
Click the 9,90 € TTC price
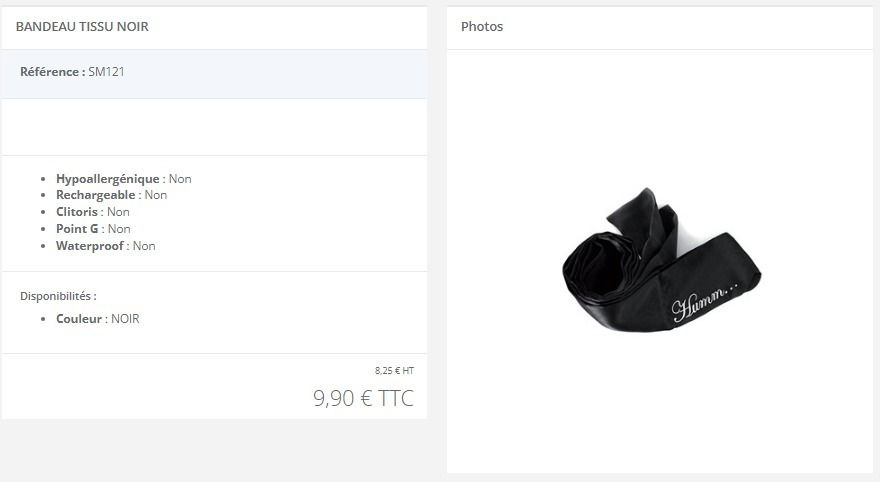[363, 398]
